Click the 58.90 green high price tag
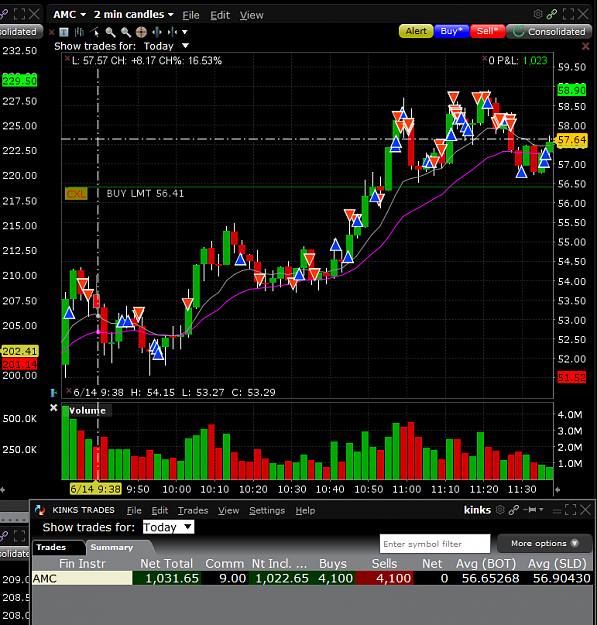Viewport: 597px width, 625px height. (x=572, y=90)
